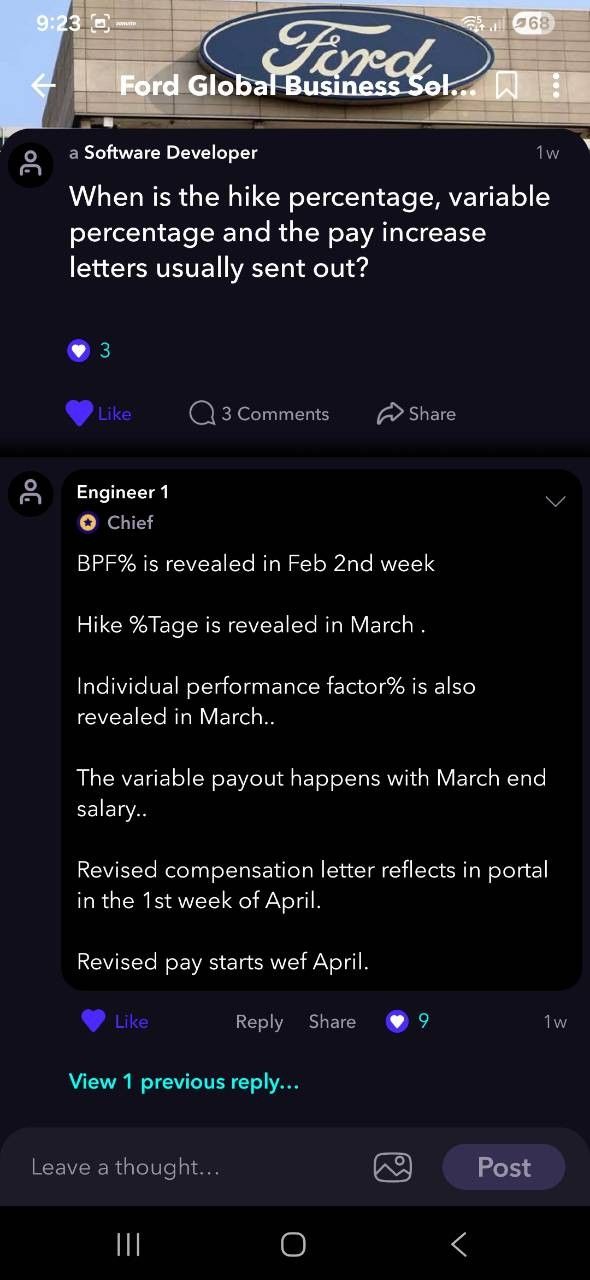Screen dimensions: 590x1280
Task: Open Android recent apps button
Action: pos(128,1244)
